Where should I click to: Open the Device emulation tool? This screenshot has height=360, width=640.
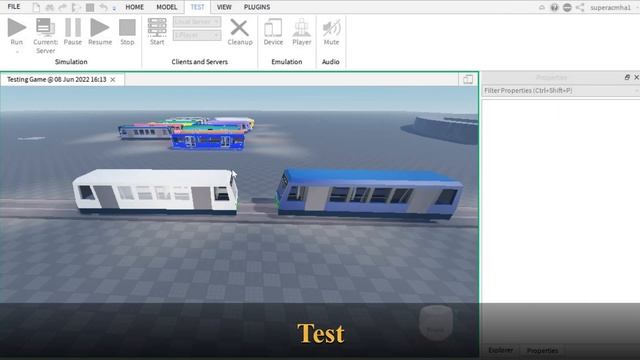[x=273, y=31]
